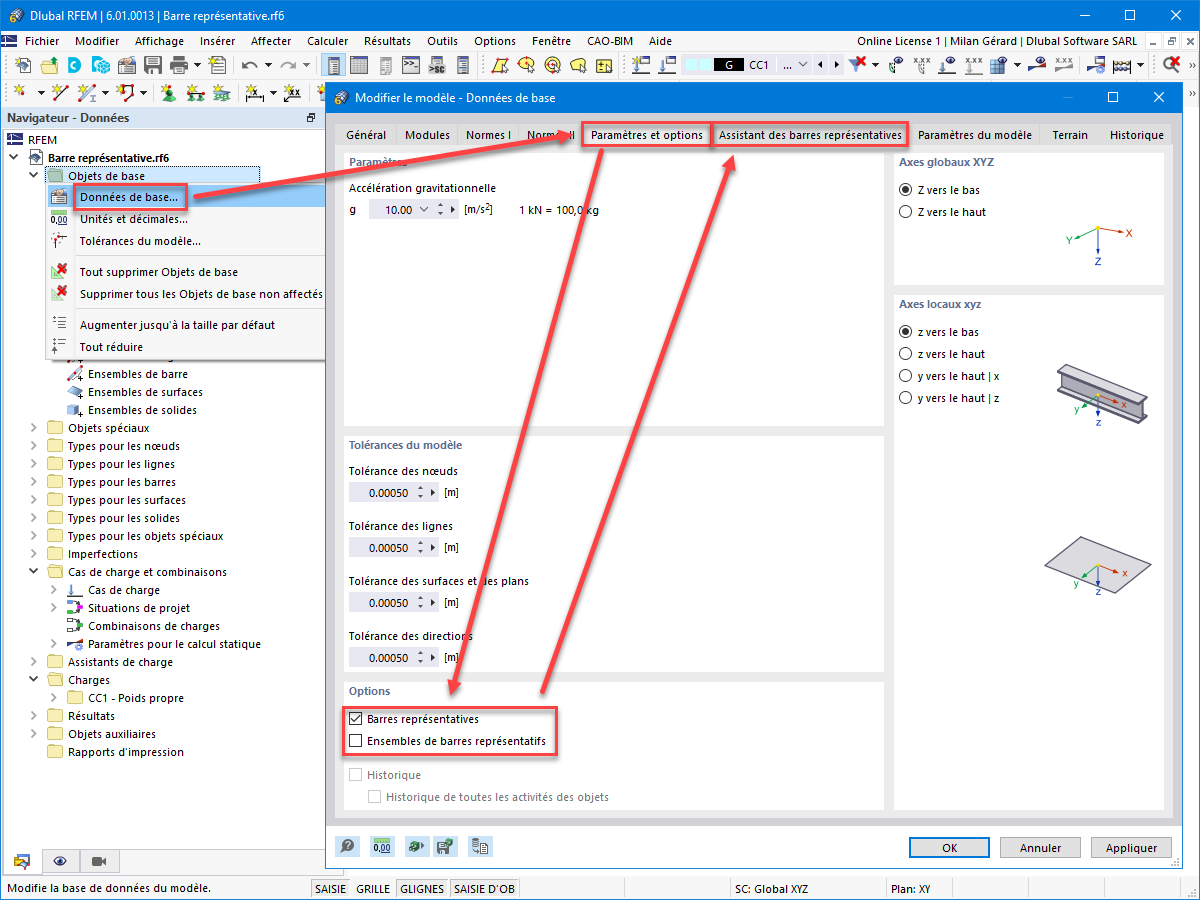
Task: Switch to 'Paramètres et options' tab
Action: (x=647, y=135)
